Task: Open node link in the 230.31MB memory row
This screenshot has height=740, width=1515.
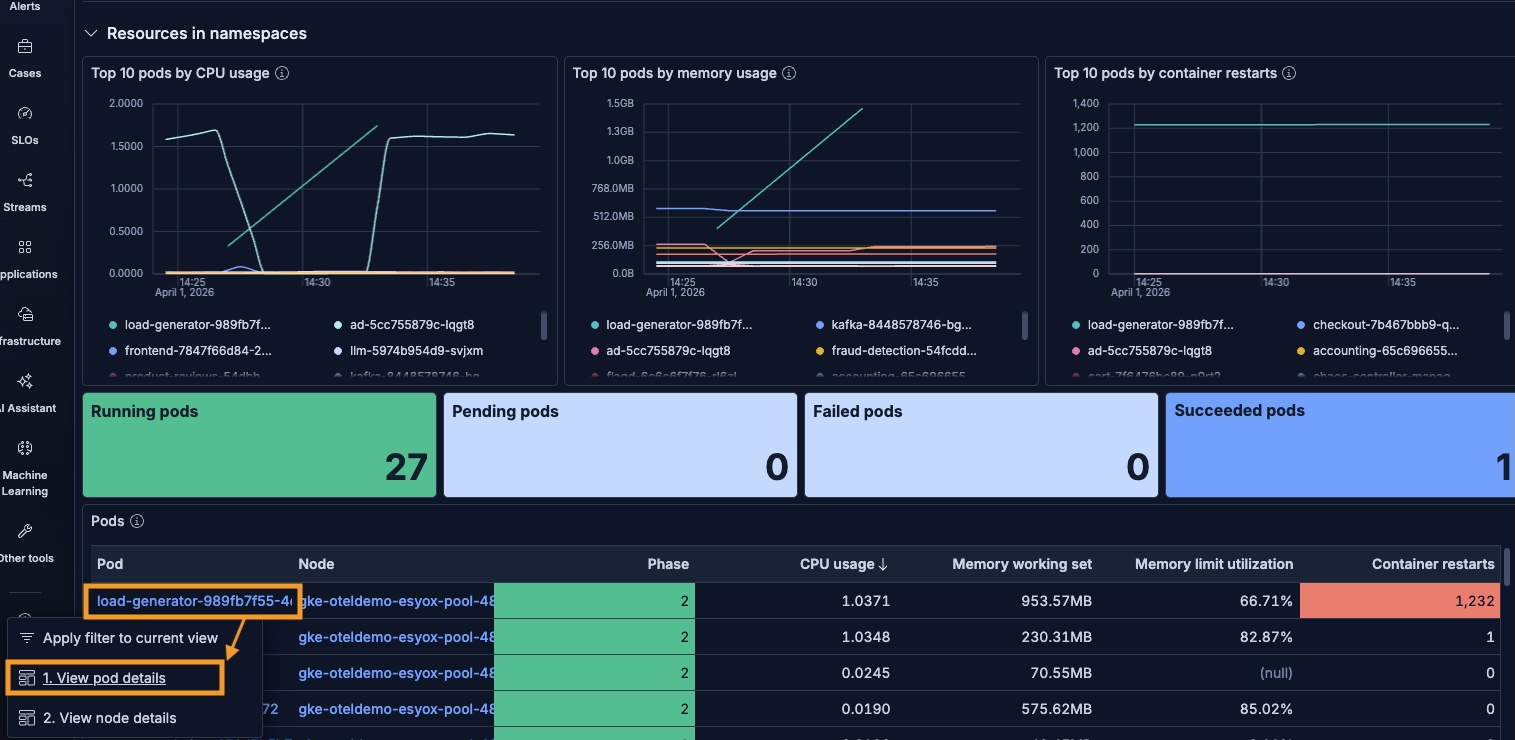Action: [x=396, y=637]
